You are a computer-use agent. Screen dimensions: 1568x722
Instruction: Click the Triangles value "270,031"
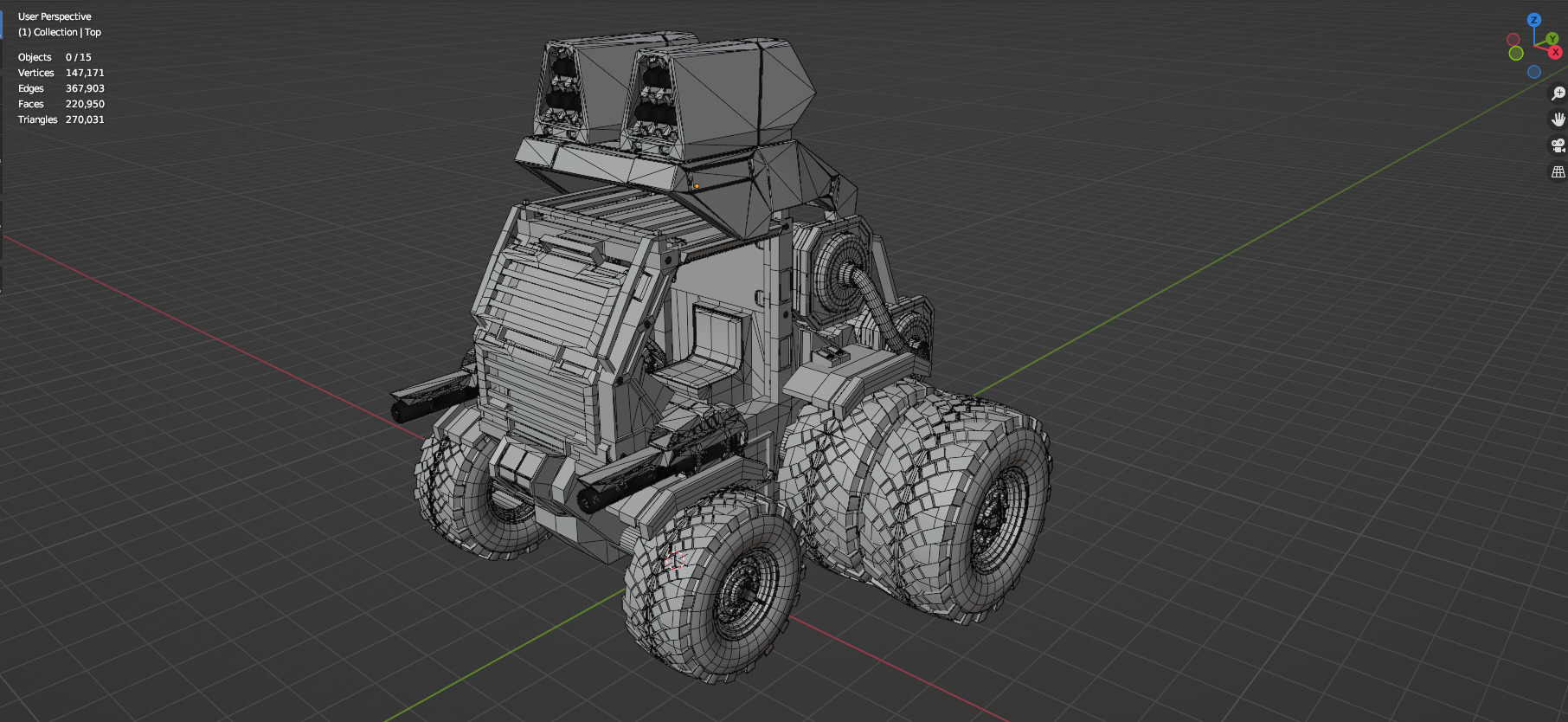pyautogui.click(x=85, y=119)
